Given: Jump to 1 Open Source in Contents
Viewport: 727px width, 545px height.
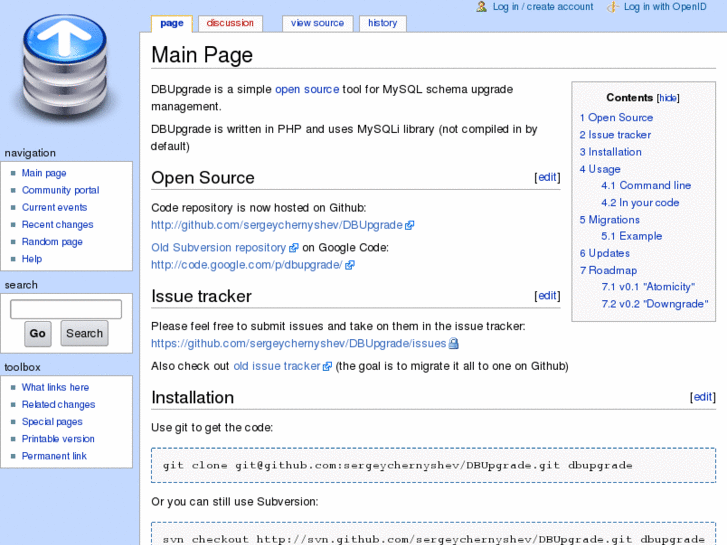Looking at the screenshot, I should (x=616, y=118).
